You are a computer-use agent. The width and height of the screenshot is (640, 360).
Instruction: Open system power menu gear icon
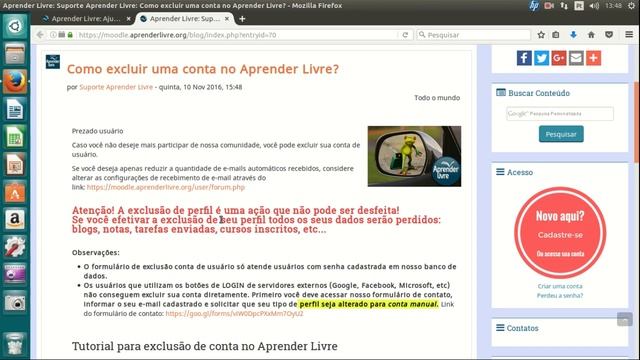(631, 6)
